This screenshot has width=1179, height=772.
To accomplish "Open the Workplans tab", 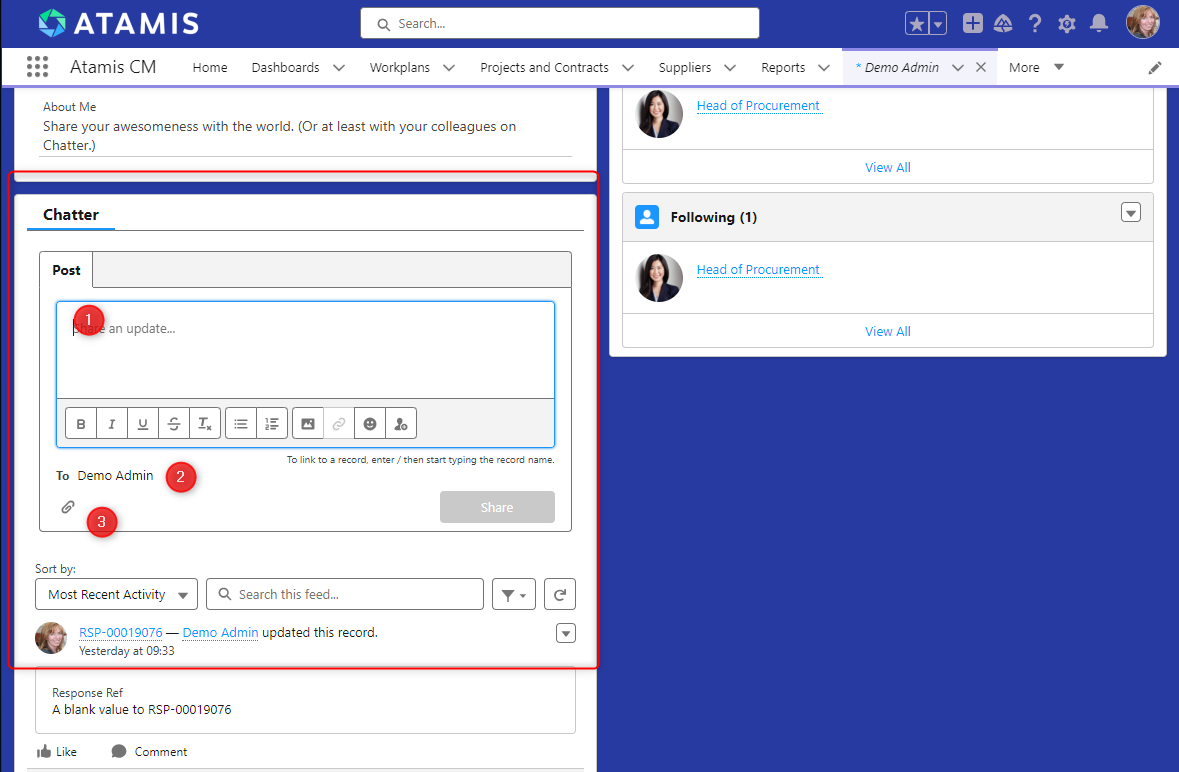I will tap(399, 68).
